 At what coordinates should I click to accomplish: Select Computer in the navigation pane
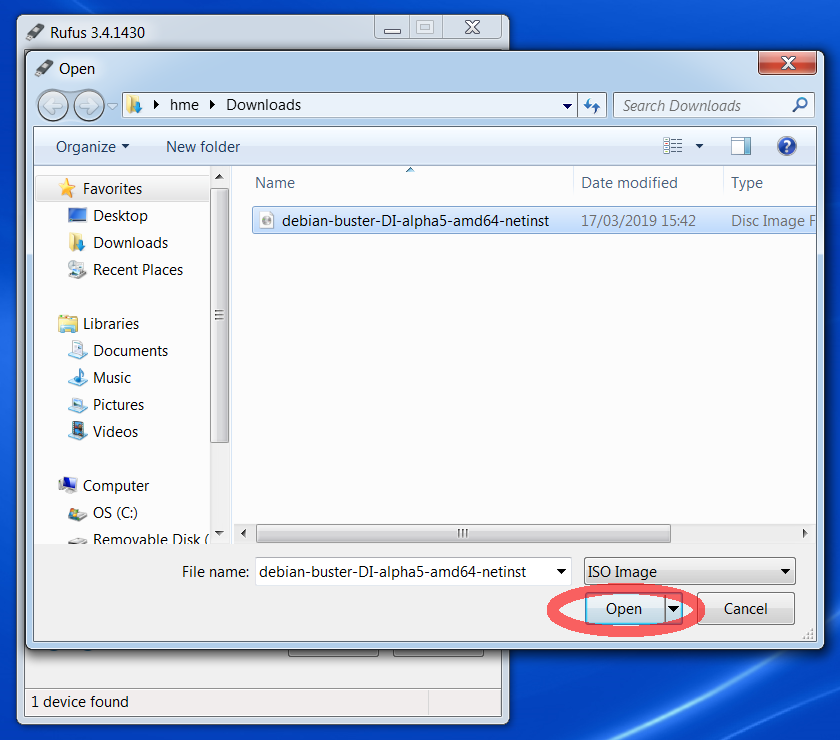(116, 485)
